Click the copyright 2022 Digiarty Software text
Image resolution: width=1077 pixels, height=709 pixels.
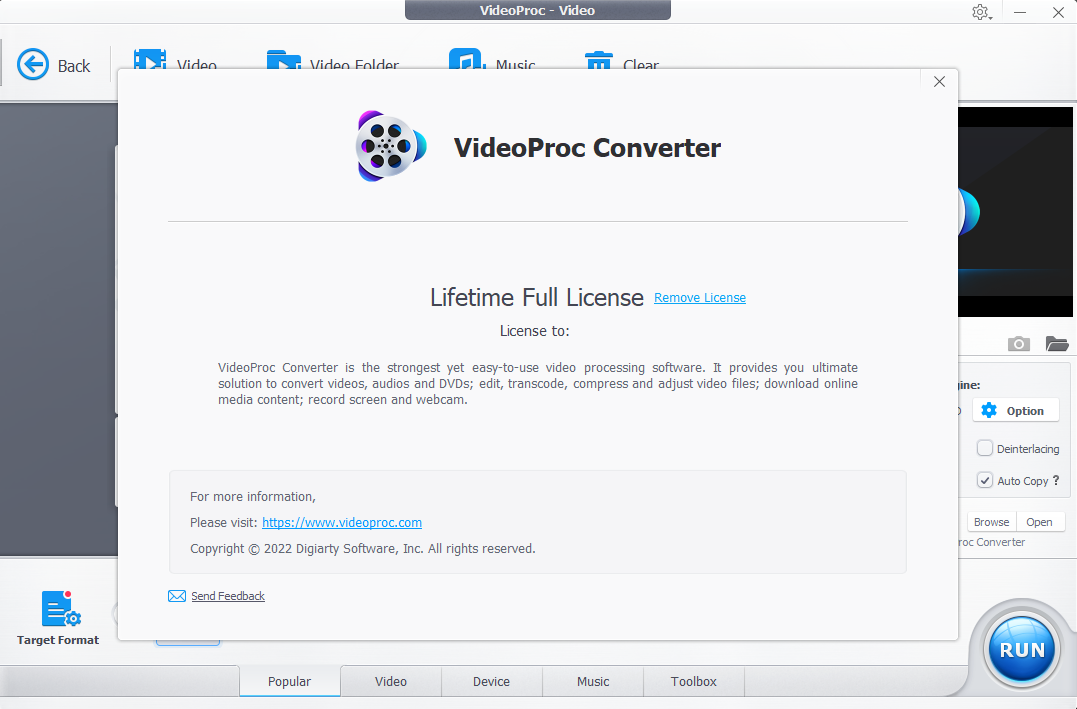click(363, 548)
